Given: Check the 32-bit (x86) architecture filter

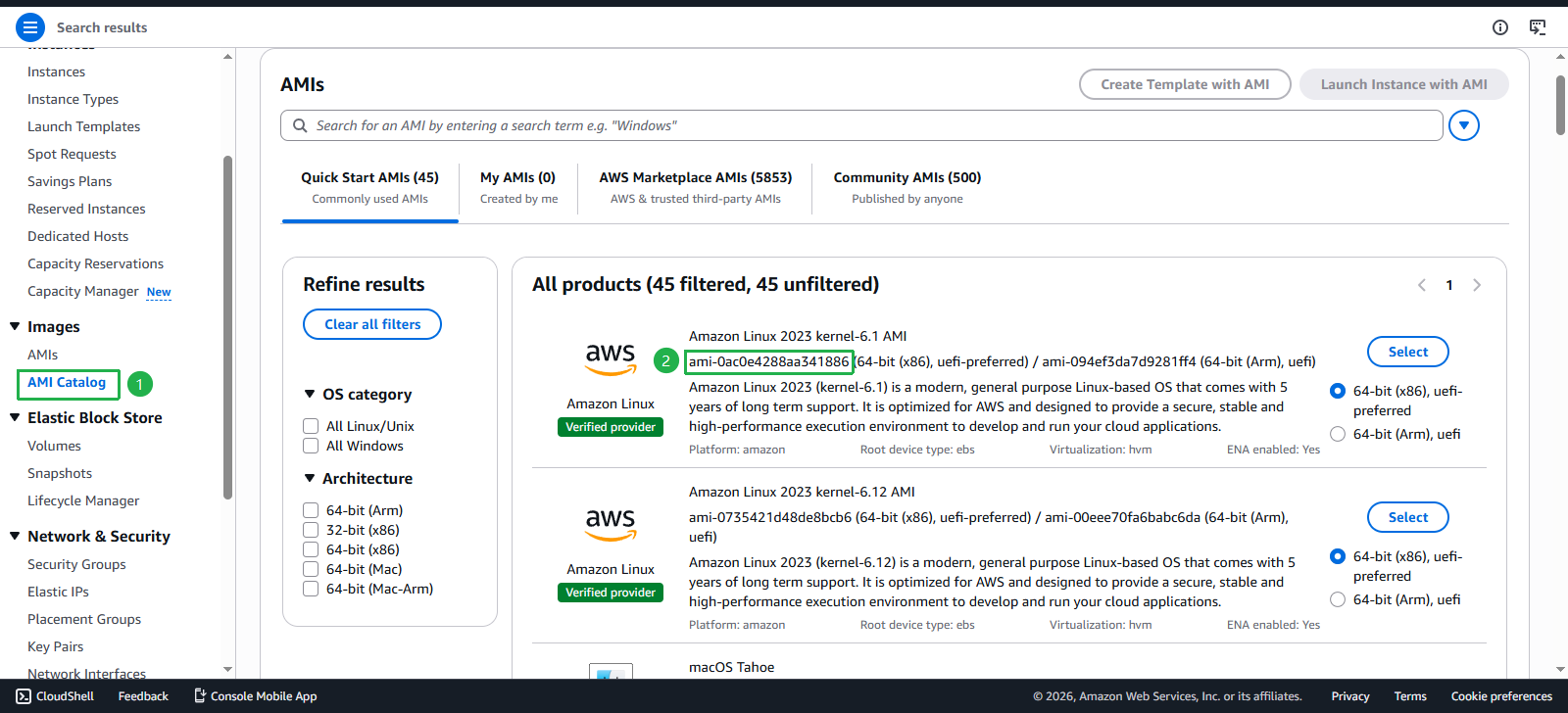Looking at the screenshot, I should click(311, 530).
